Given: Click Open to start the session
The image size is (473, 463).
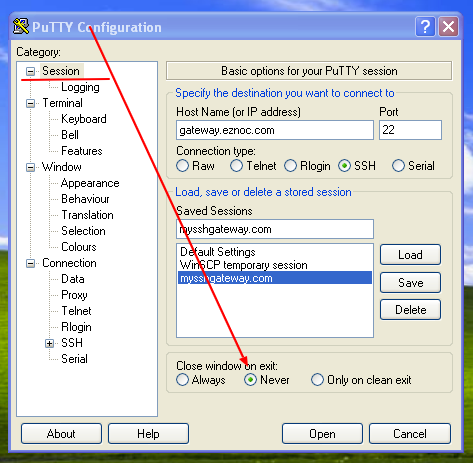Looking at the screenshot, I should pyautogui.click(x=322, y=434).
